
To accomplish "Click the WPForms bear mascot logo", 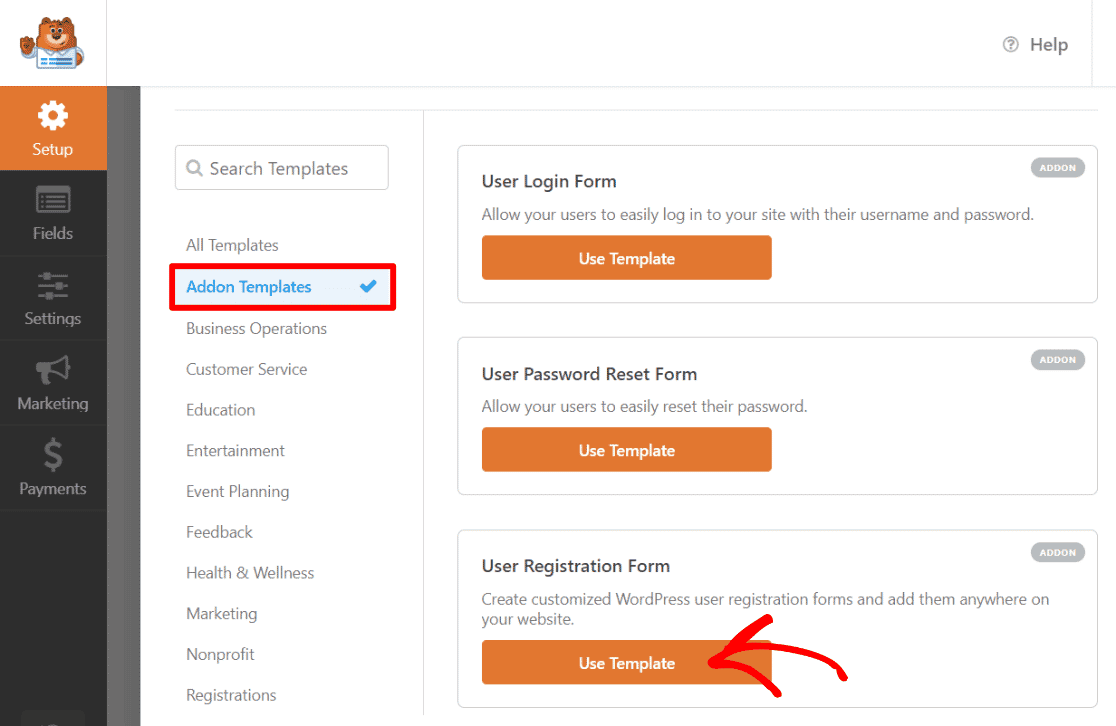I will pyautogui.click(x=52, y=42).
